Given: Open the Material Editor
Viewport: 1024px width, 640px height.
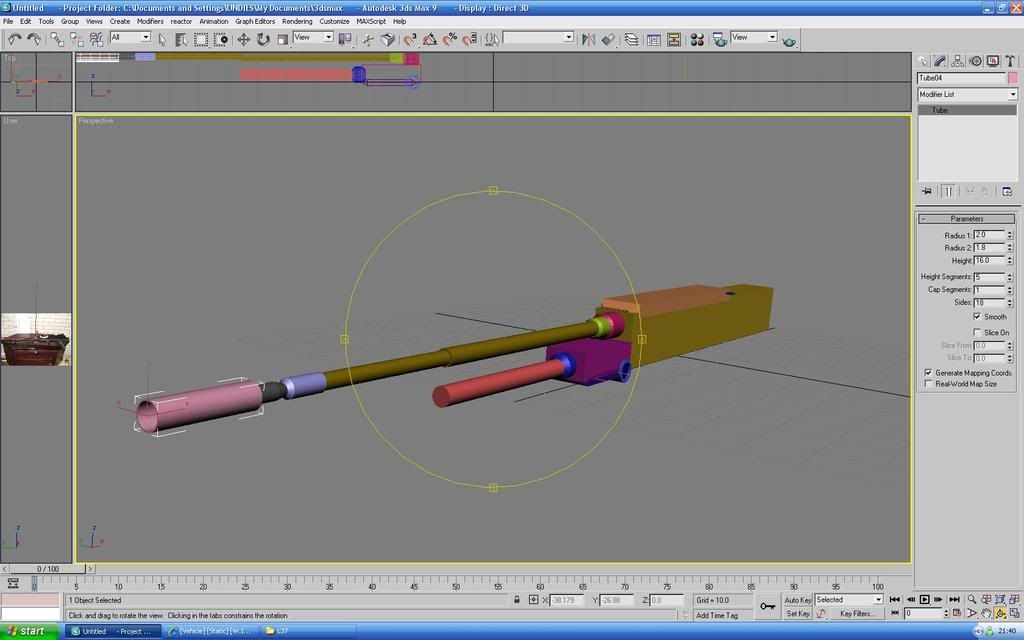Looking at the screenshot, I should [696, 39].
